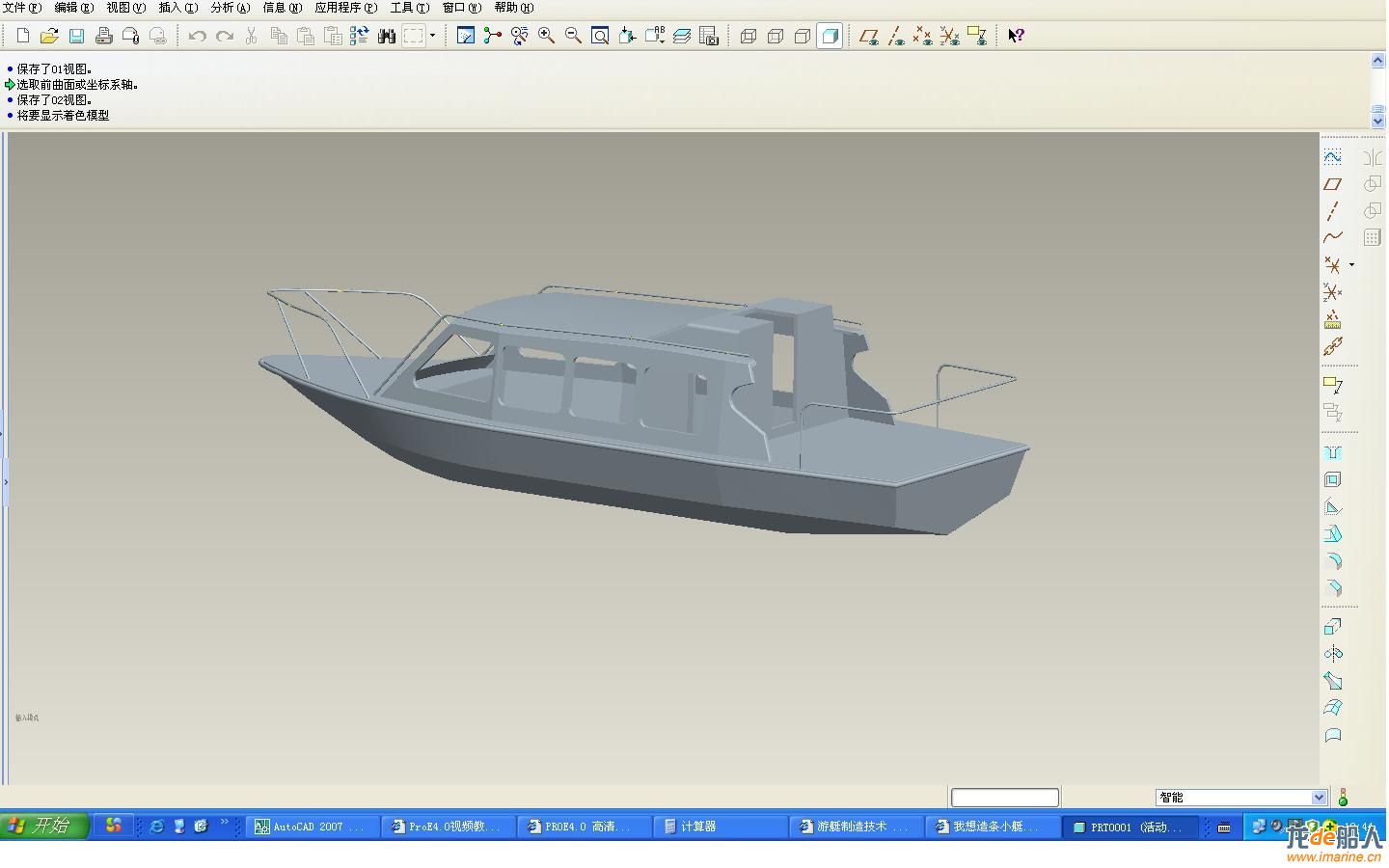Click the Zoom In magnifier
The image size is (1389, 868).
[x=546, y=36]
